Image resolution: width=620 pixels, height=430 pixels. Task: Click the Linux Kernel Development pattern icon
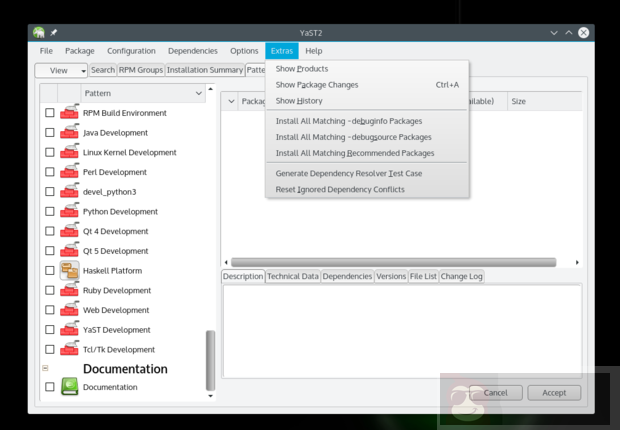(69, 152)
